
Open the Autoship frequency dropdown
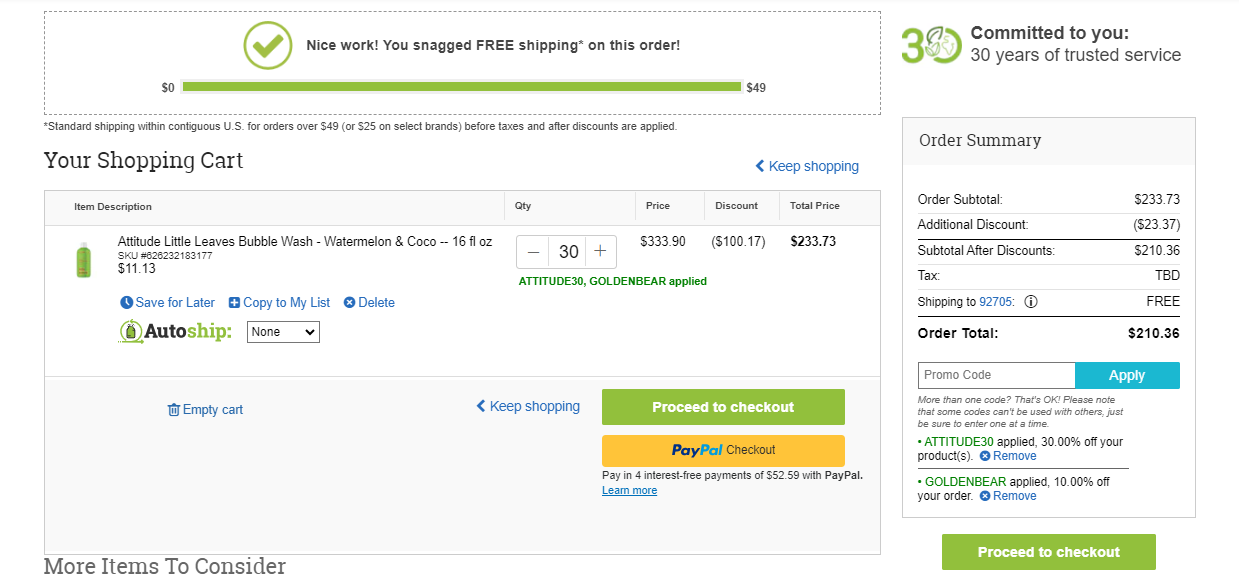pyautogui.click(x=283, y=332)
